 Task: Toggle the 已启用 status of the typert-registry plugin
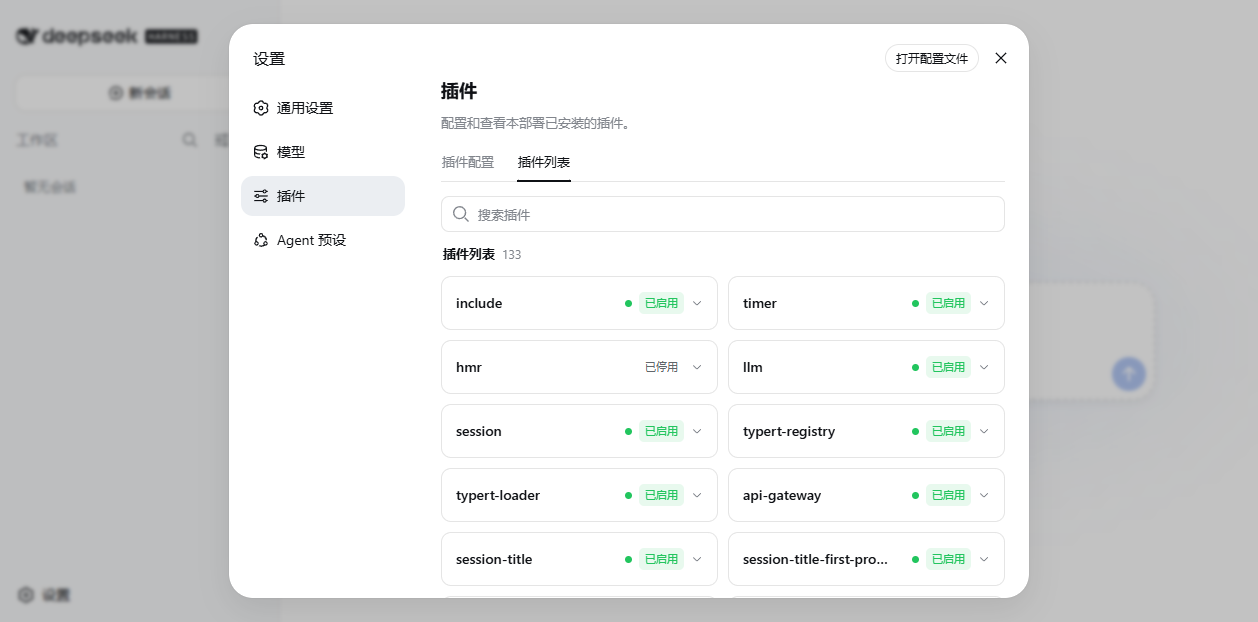pos(948,431)
